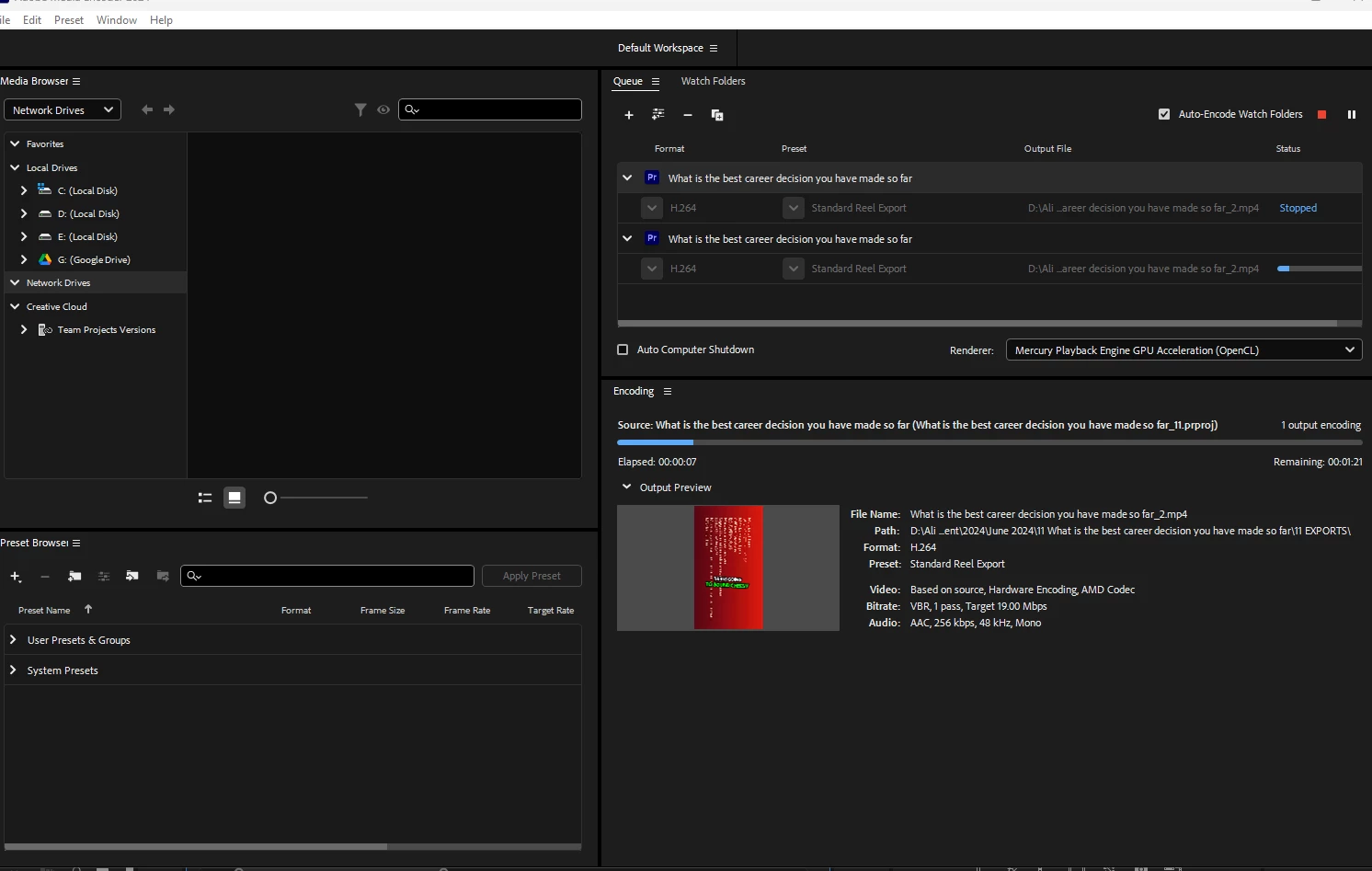The image size is (1372, 871).
Task: Select the Queue tab
Action: (628, 81)
